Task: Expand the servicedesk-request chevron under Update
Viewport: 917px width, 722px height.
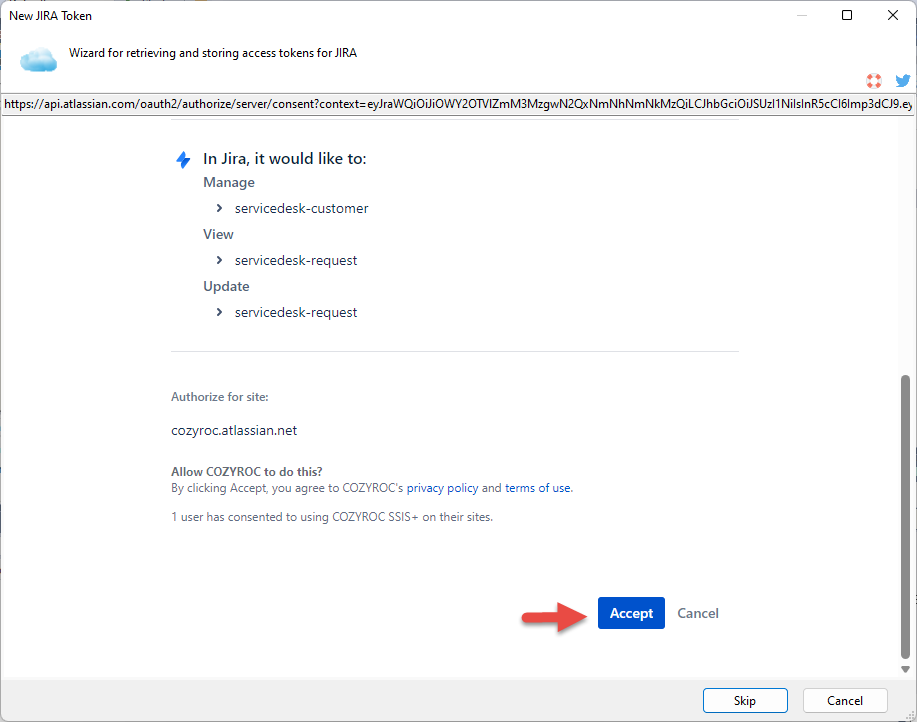Action: (x=219, y=312)
